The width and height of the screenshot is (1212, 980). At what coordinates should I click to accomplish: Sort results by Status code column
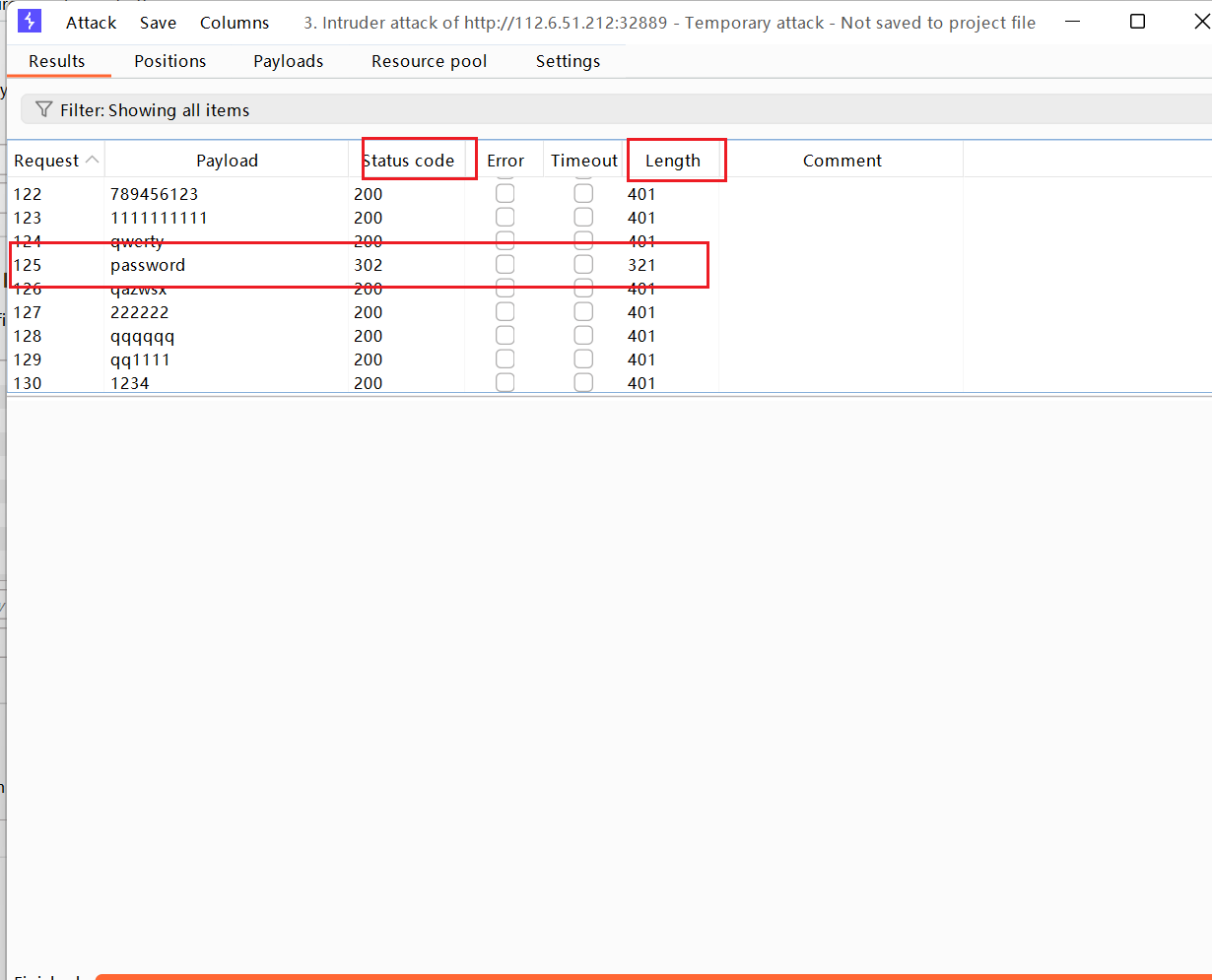408,161
